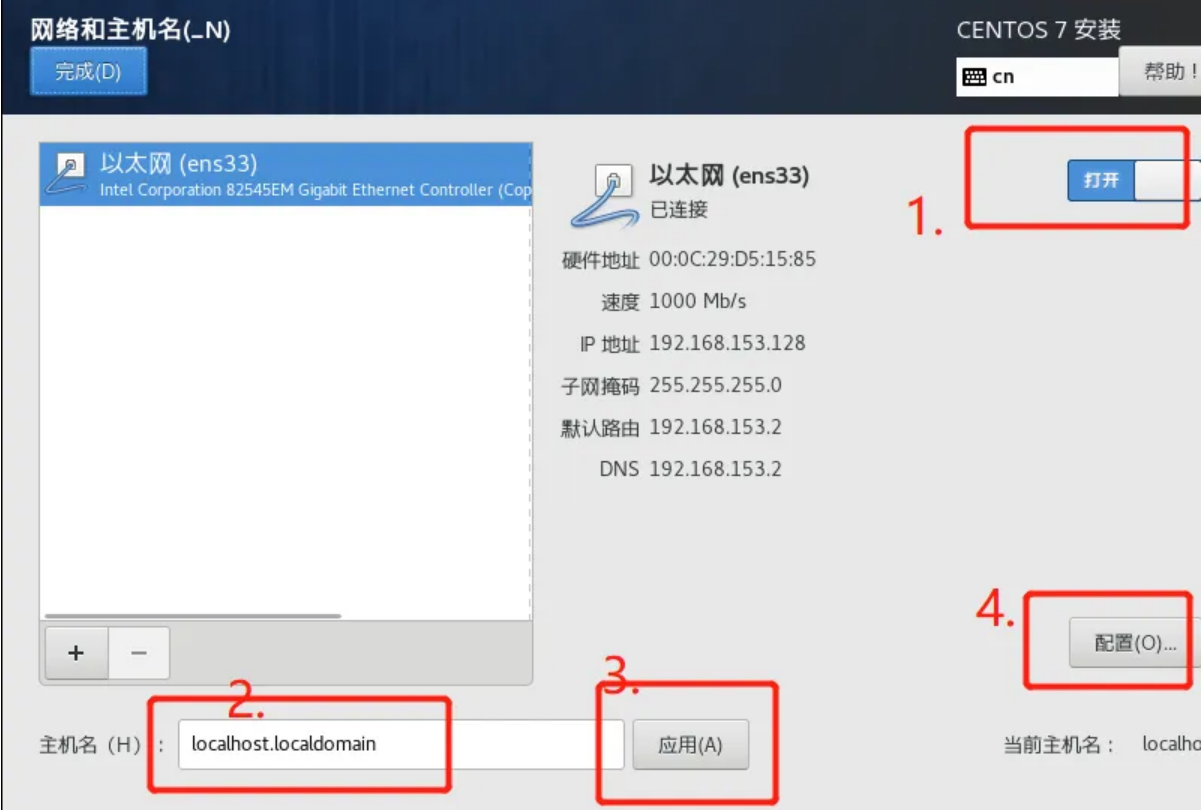The image size is (1201, 810).
Task: Click the hardware address 00:0C:29:D5:15:85
Action: pyautogui.click(x=732, y=259)
